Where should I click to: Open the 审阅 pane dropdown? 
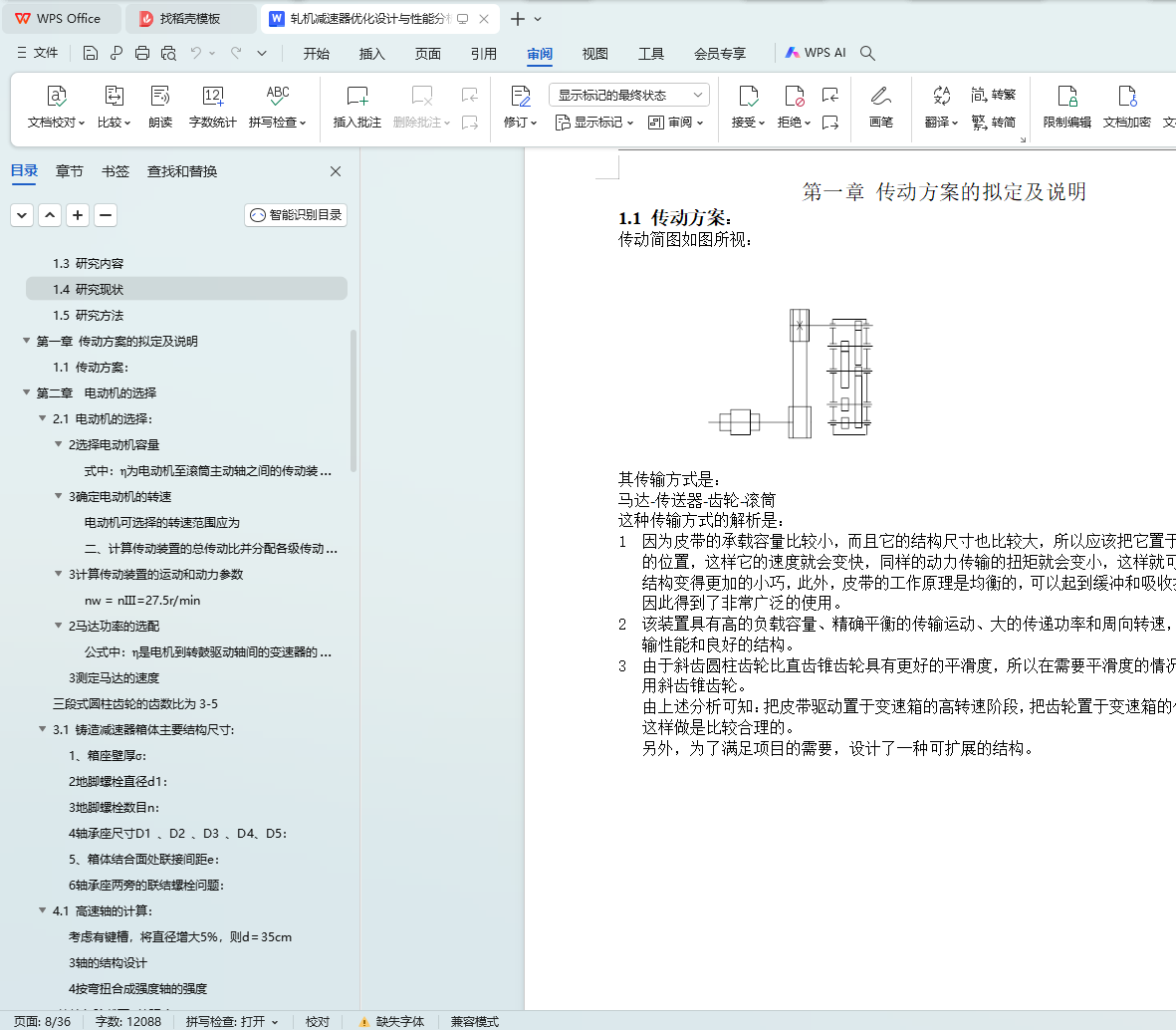676,123
